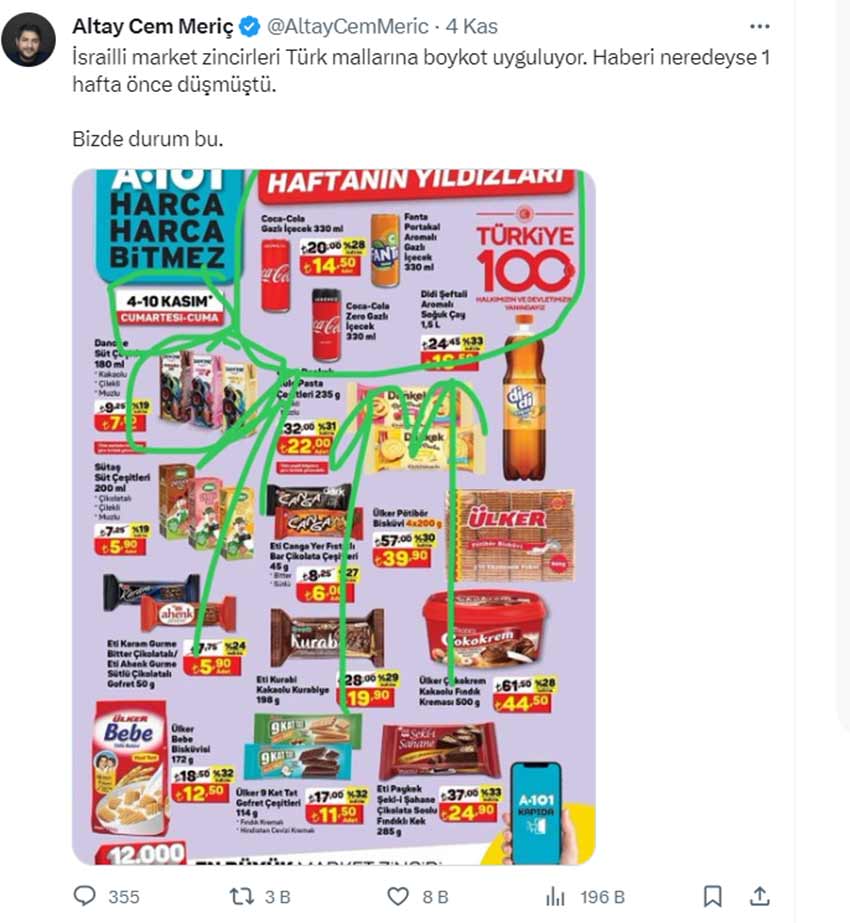Click the 355 replies count
850x923 pixels.
[x=124, y=897]
